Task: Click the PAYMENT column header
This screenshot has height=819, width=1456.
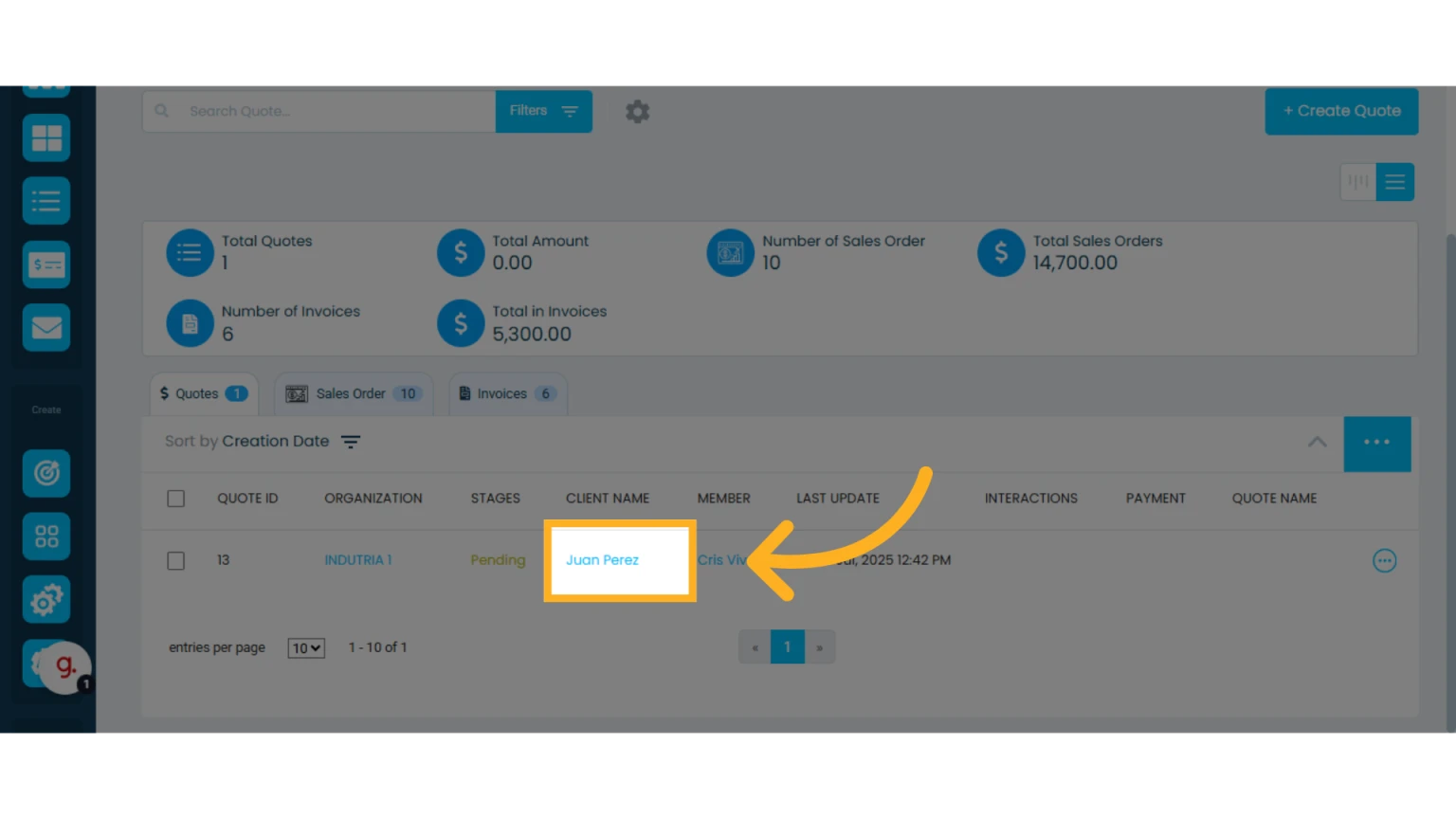Action: coord(1156,499)
